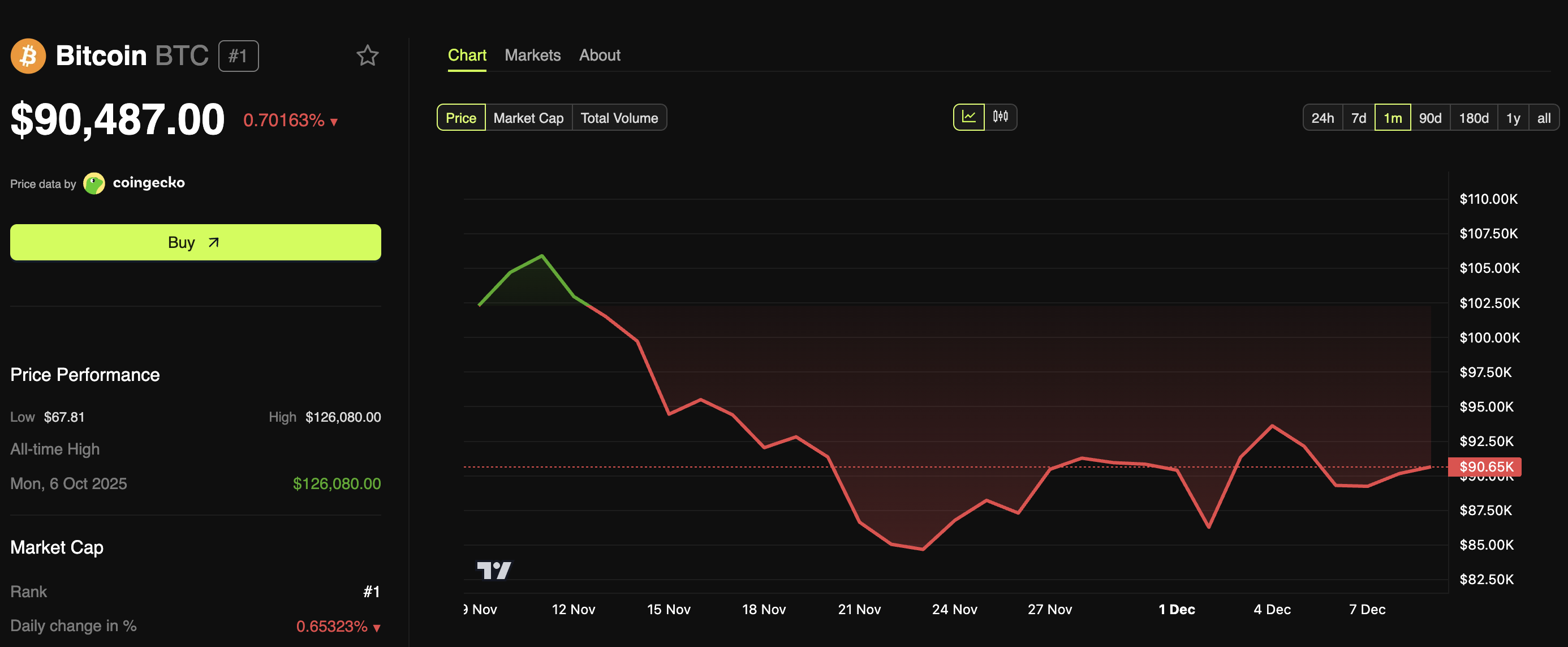Click the #1 rank badge next to BTC
Screen dimensions: 1568x647
(238, 55)
